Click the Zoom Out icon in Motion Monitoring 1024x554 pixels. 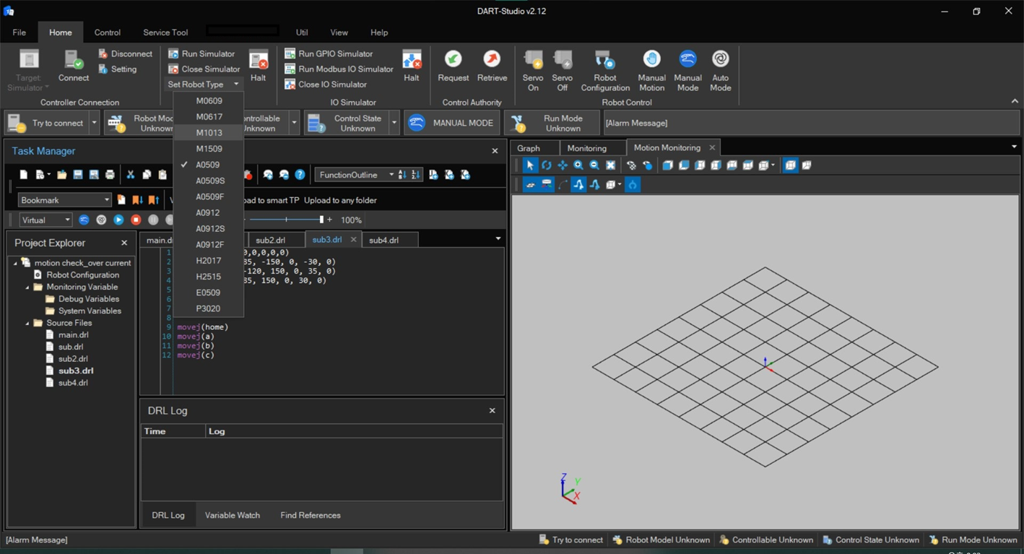594,165
